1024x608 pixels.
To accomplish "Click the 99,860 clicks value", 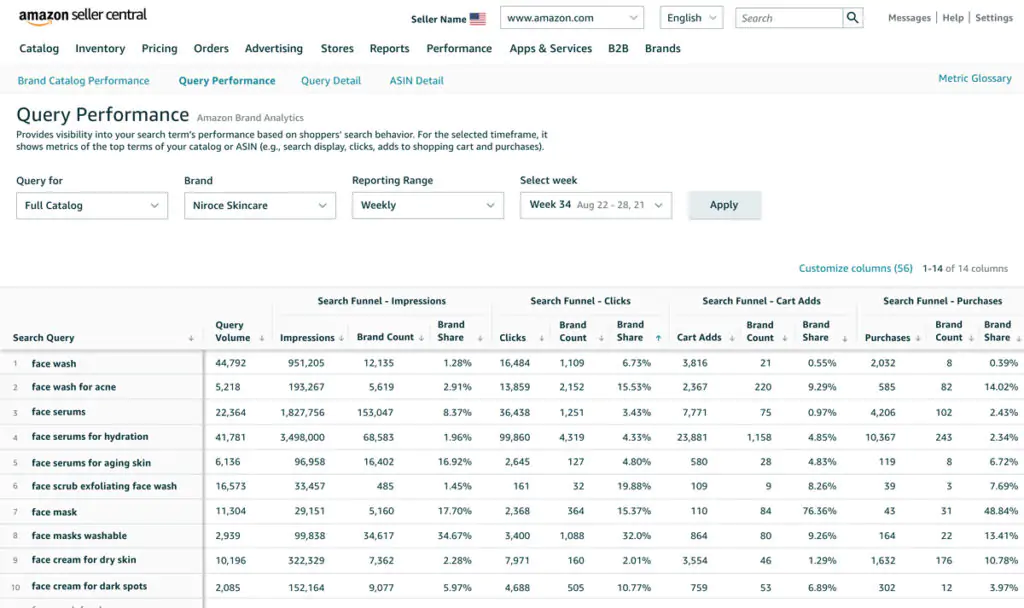I will click(x=515, y=438).
